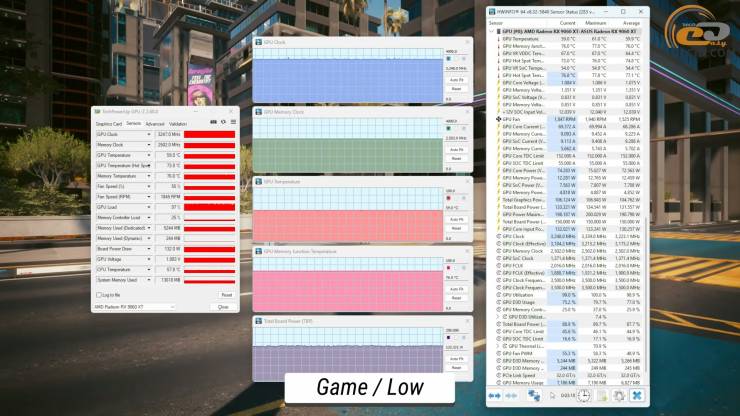Screen dimensions: 740x416
Task: Open the GPU Clock sensor dropdown
Action: (148, 134)
